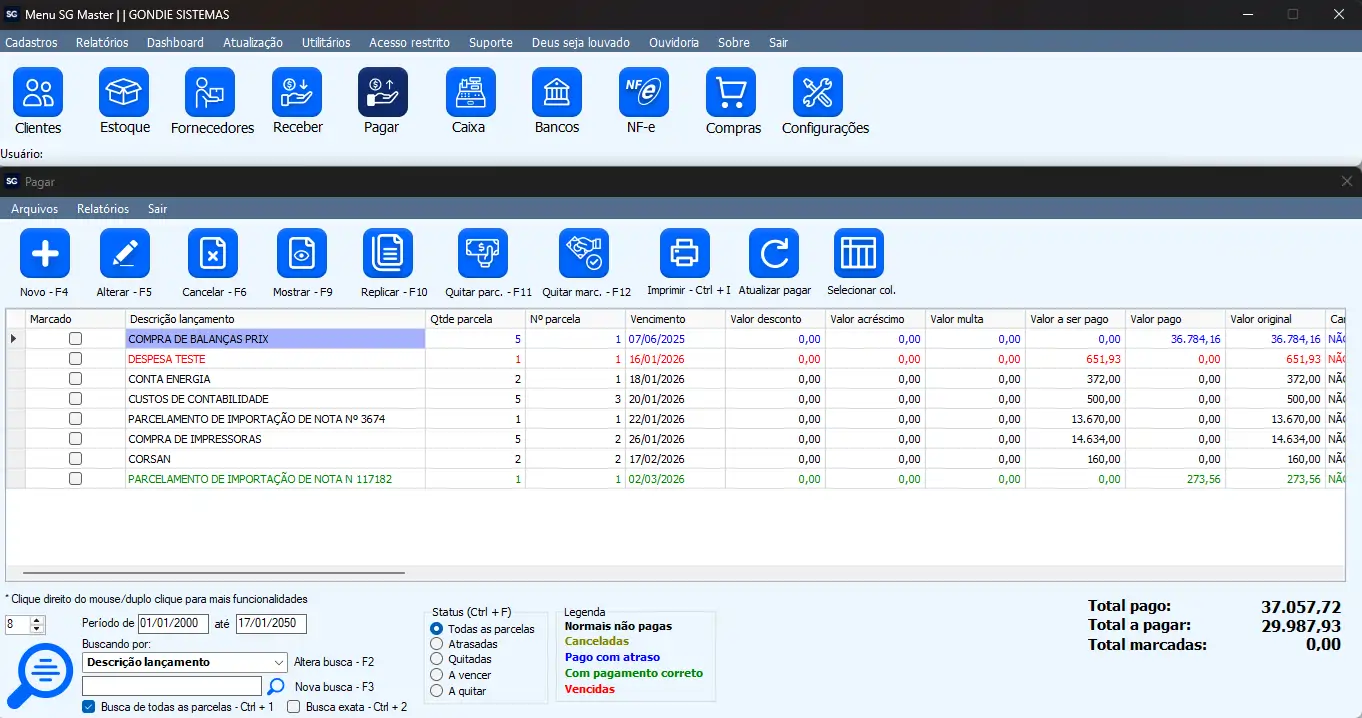Check Marcado box for CONTA ENERGIA
This screenshot has height=718, width=1362.
(75, 379)
